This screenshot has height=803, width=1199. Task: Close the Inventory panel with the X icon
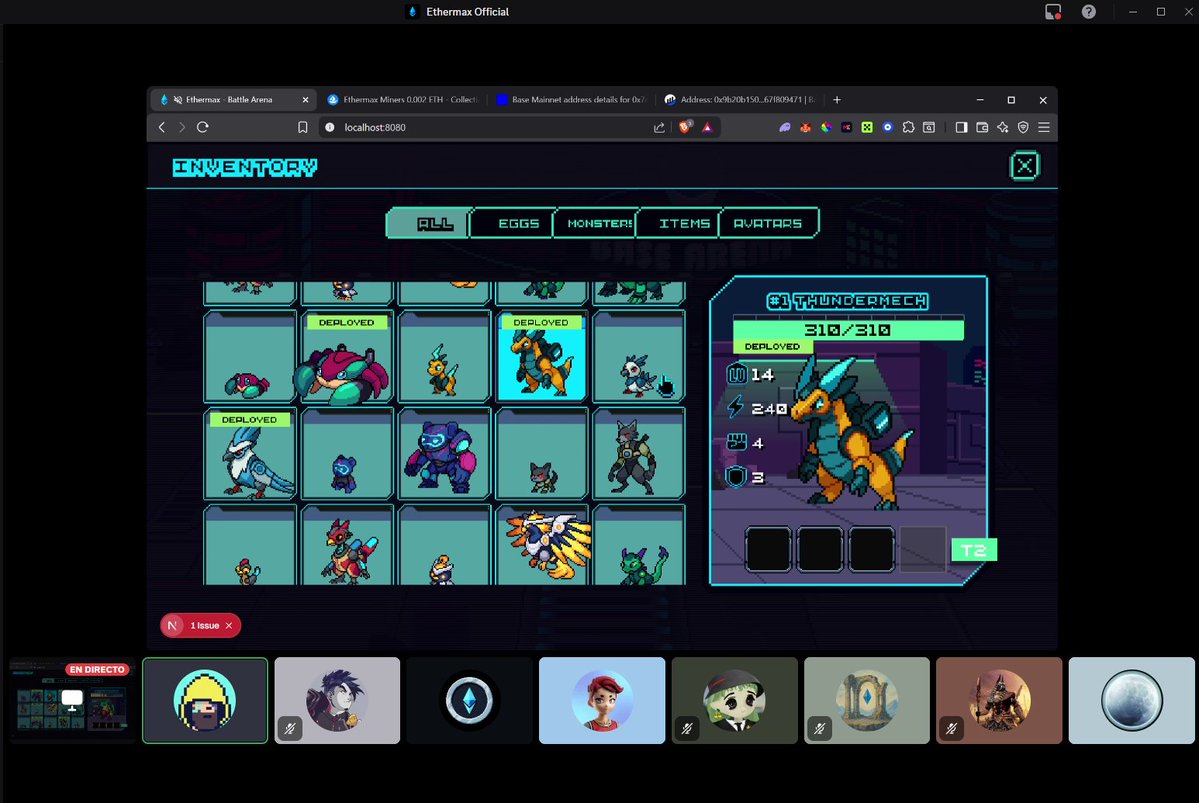pos(1025,166)
